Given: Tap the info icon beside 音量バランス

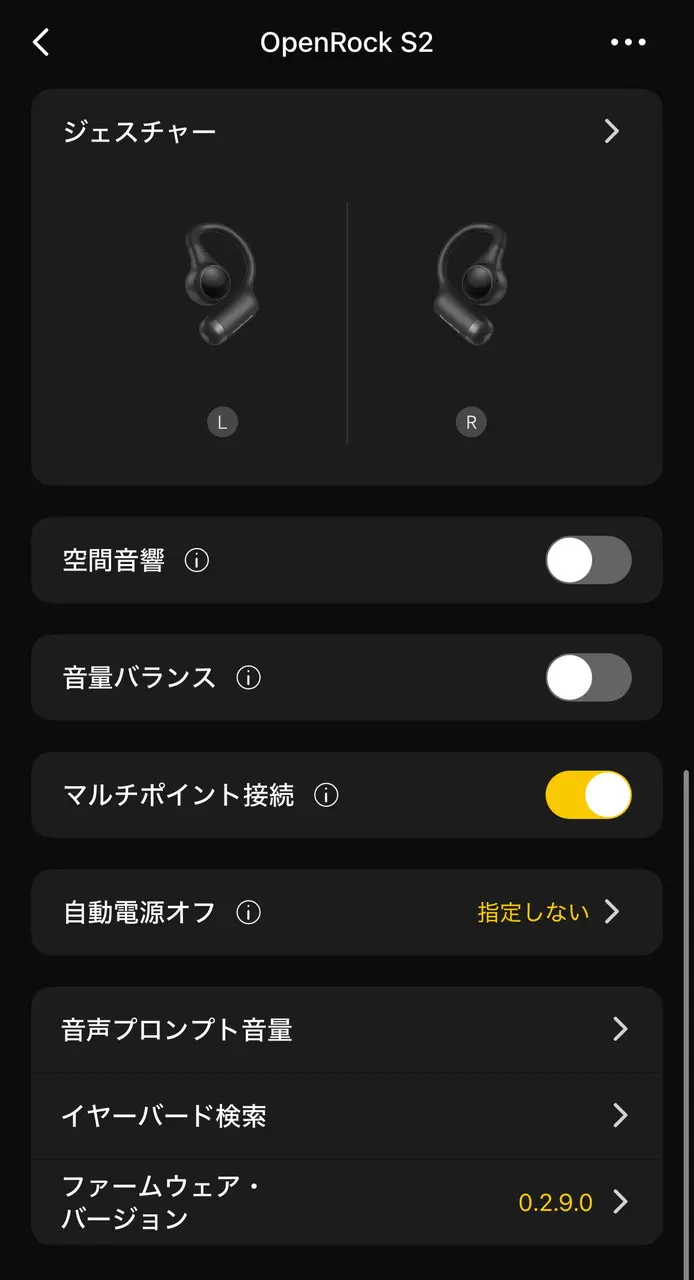Looking at the screenshot, I should coord(248,678).
